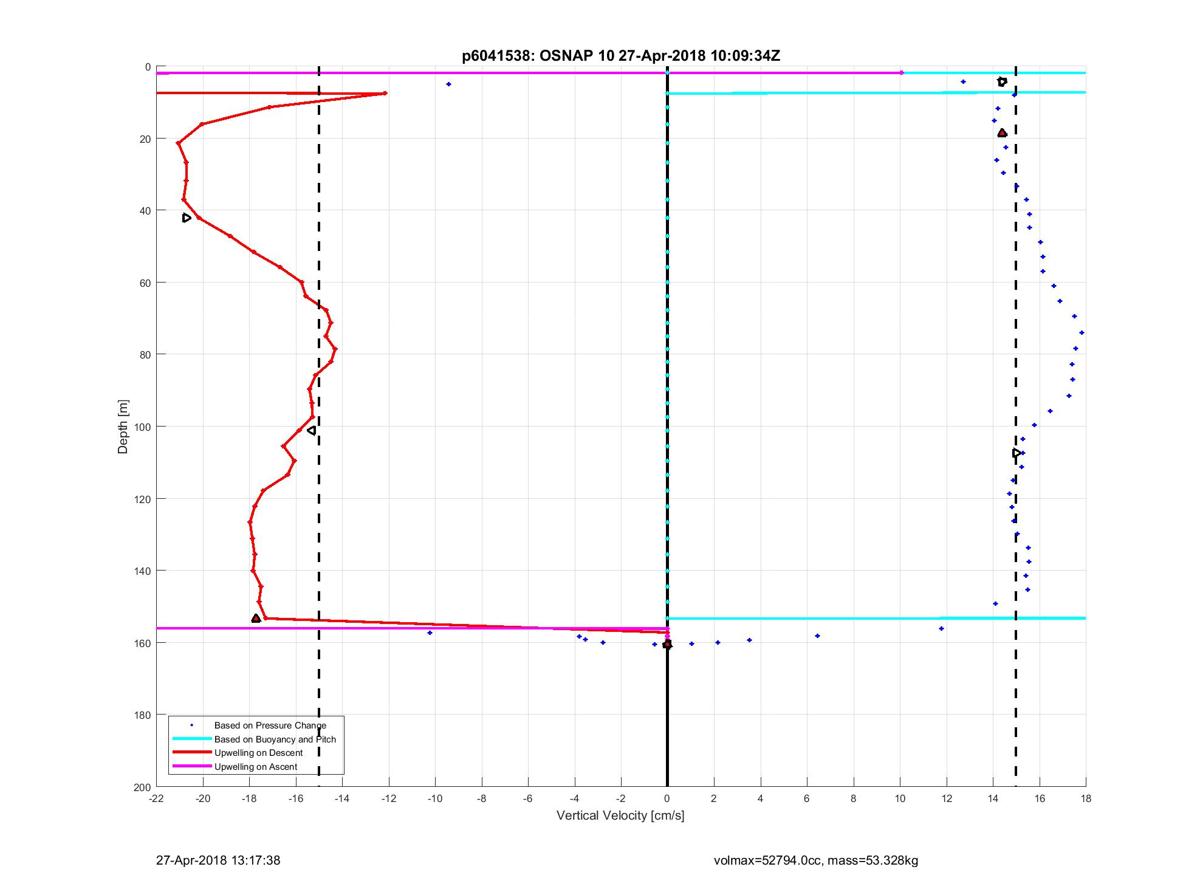Click the white triangle marker near 42 m depth
Screen dimensions: 1200x885
coord(187,217)
